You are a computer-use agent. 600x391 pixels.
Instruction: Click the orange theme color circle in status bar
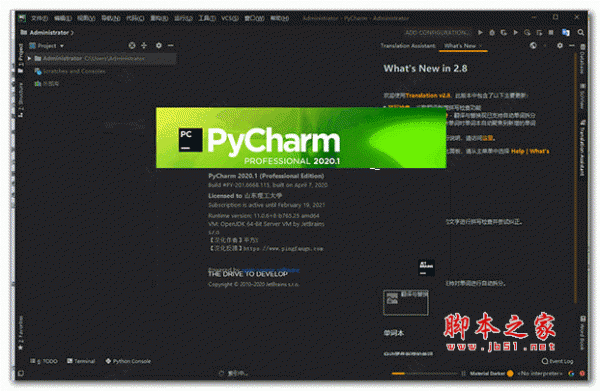click(510, 373)
